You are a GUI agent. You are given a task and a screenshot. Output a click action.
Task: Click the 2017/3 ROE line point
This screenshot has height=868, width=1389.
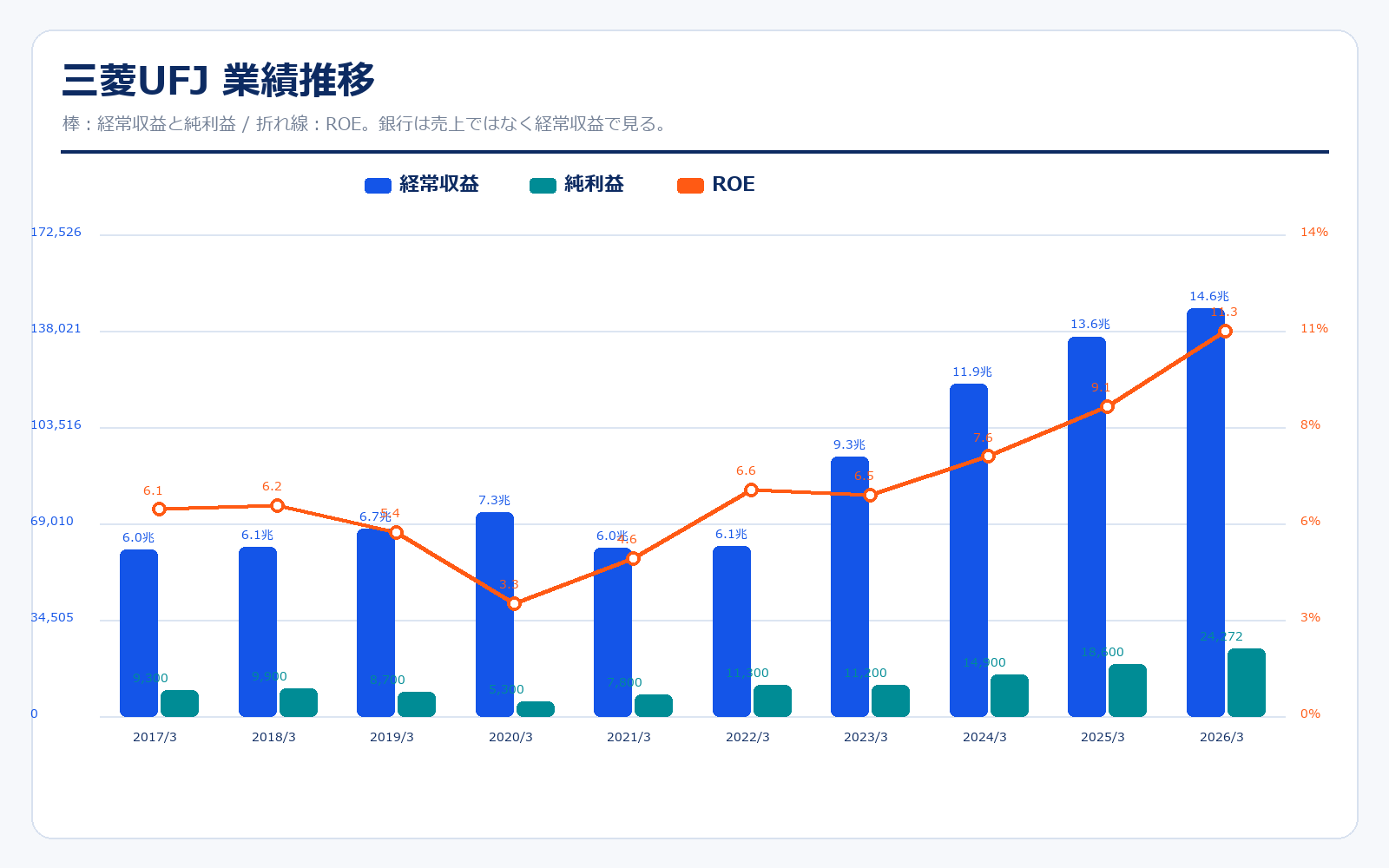[x=159, y=510]
